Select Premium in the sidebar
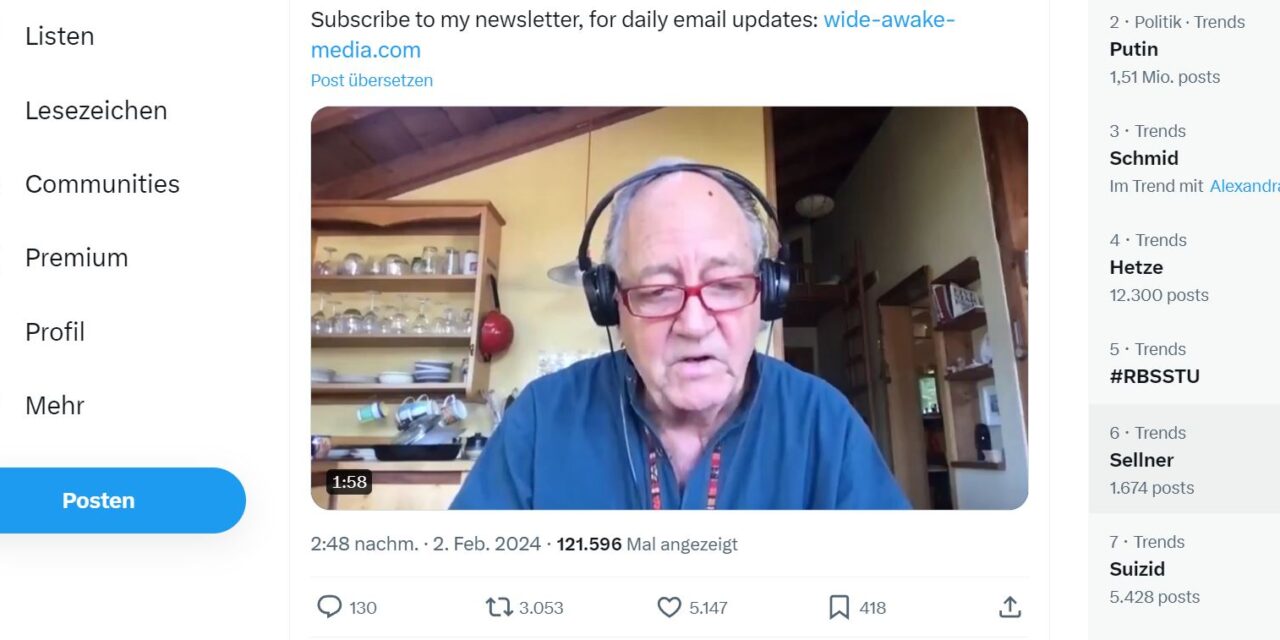 pyautogui.click(x=77, y=258)
